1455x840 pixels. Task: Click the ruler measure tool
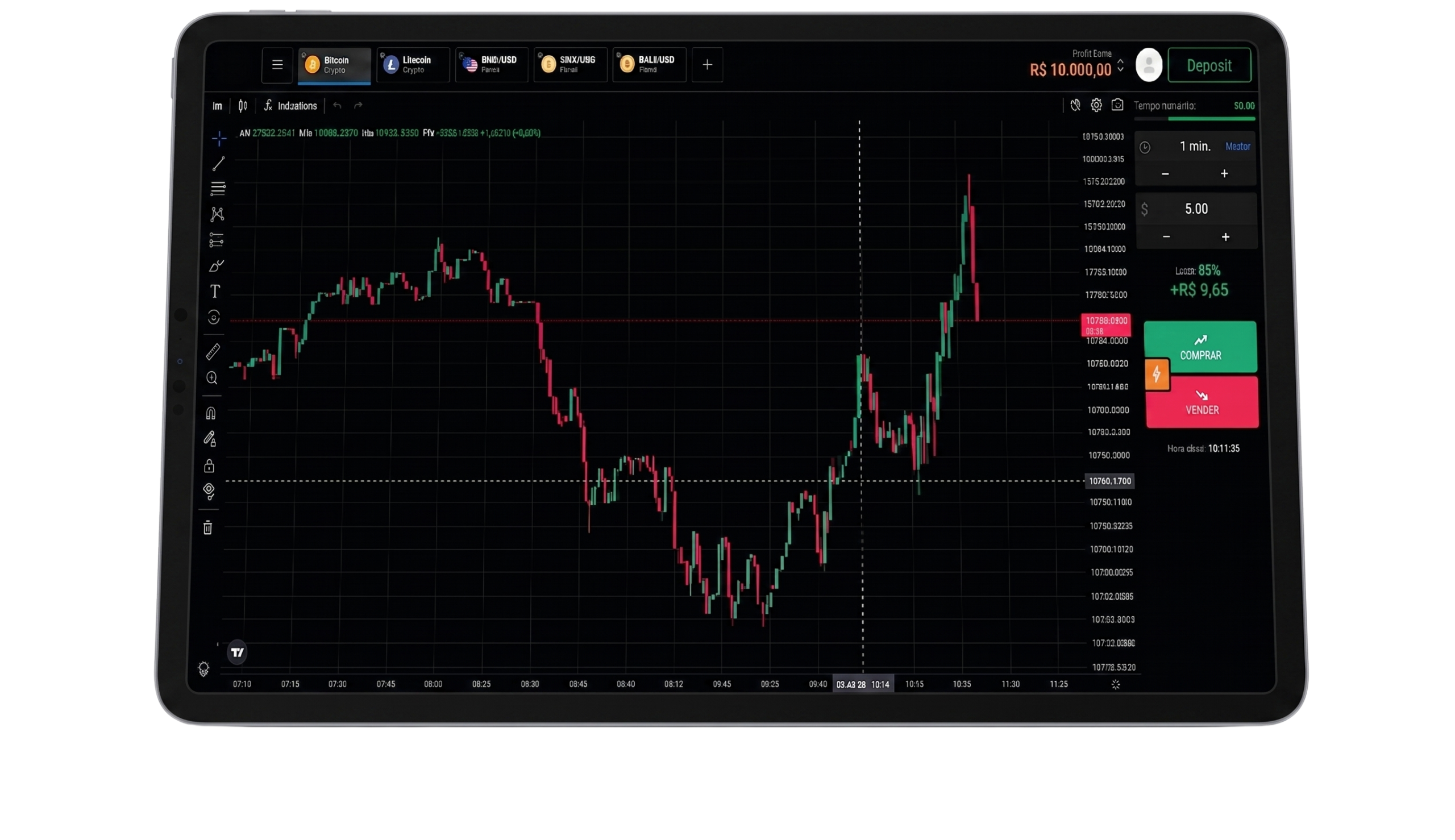click(x=213, y=351)
